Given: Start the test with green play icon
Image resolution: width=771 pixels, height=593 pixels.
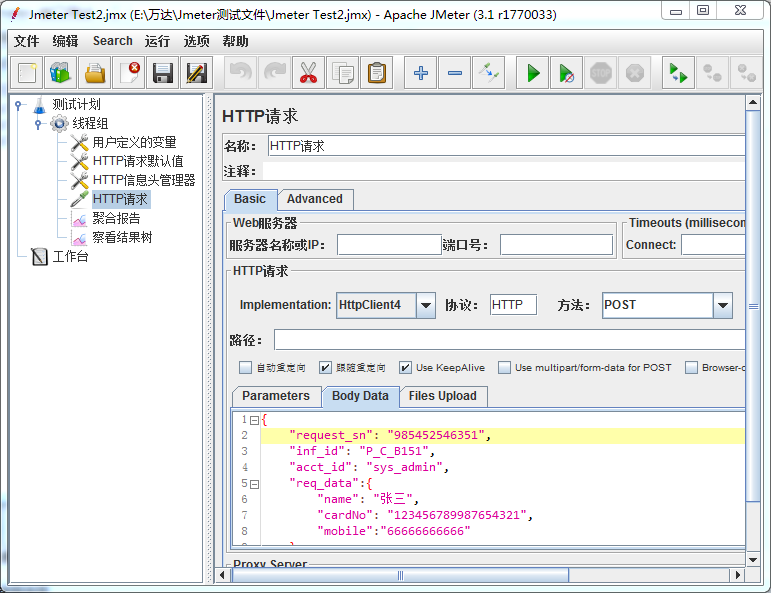Looking at the screenshot, I should [x=533, y=73].
